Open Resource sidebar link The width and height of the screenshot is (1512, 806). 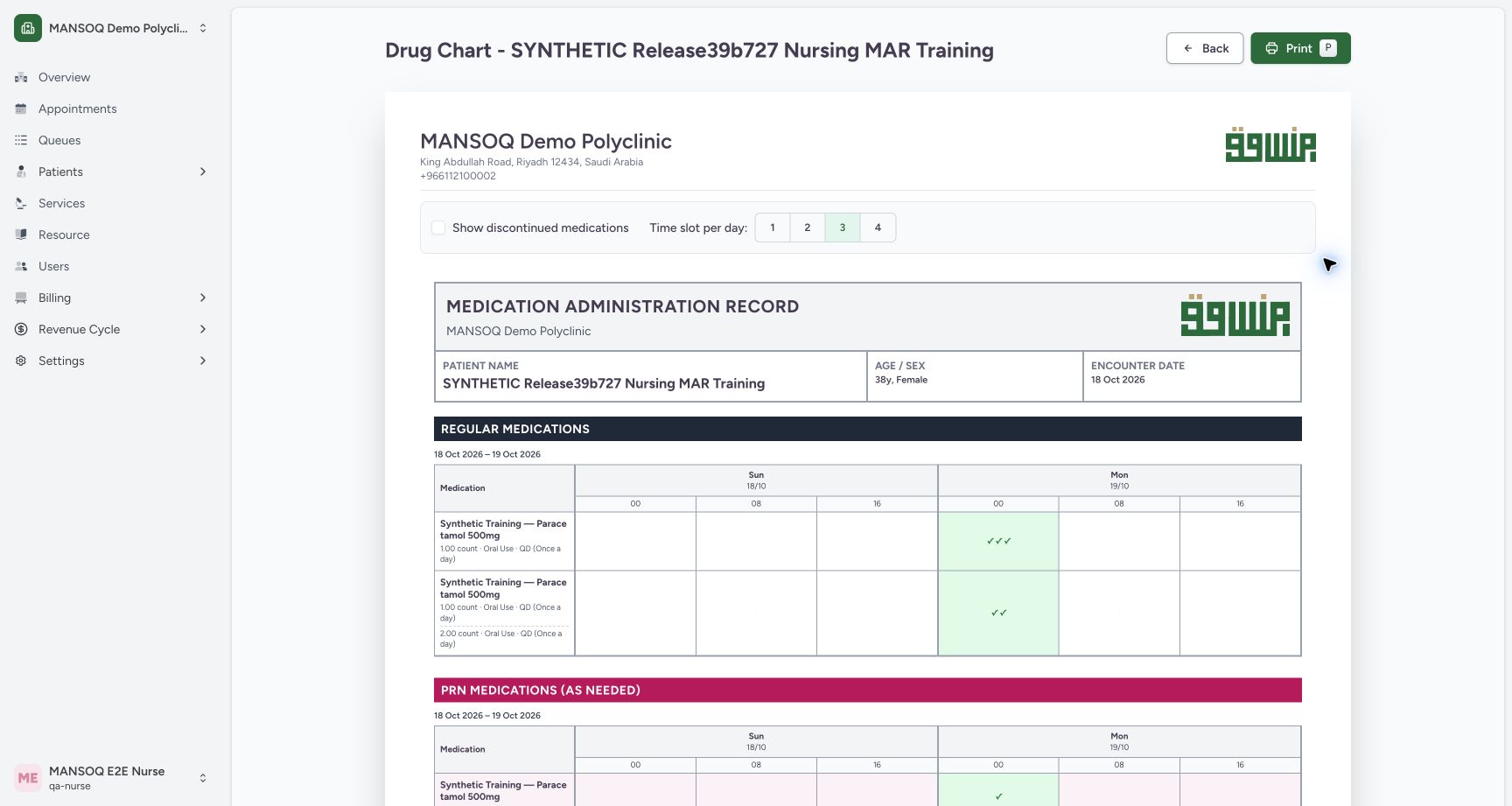(64, 235)
